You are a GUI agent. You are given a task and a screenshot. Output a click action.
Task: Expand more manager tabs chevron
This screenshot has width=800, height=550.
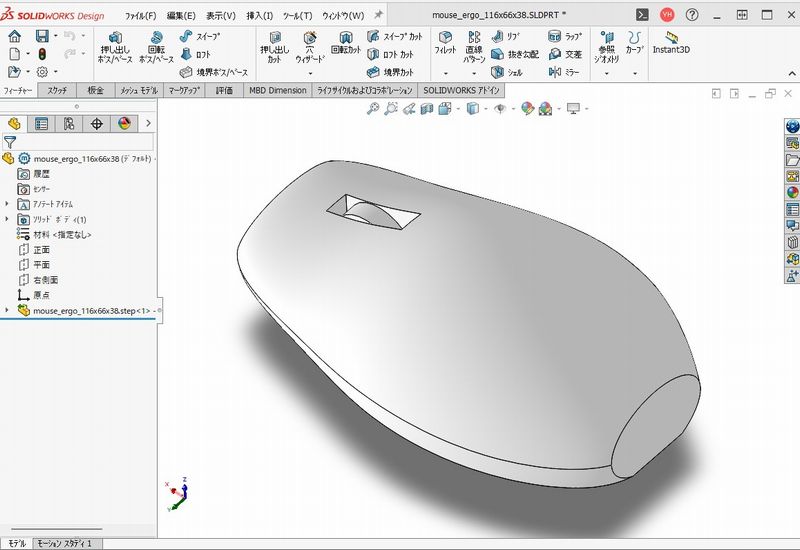click(x=148, y=123)
